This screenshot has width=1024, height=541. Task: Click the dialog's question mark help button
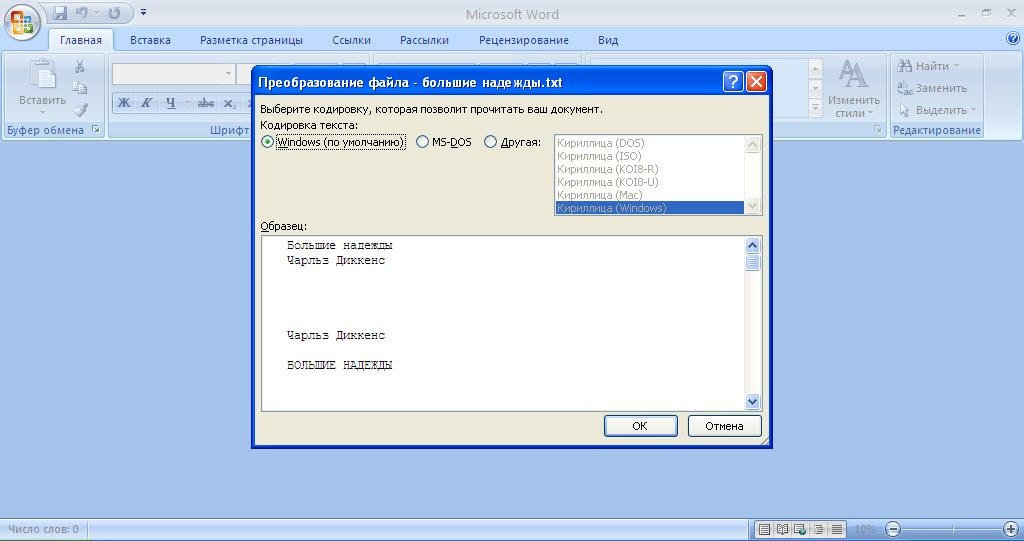coord(733,82)
